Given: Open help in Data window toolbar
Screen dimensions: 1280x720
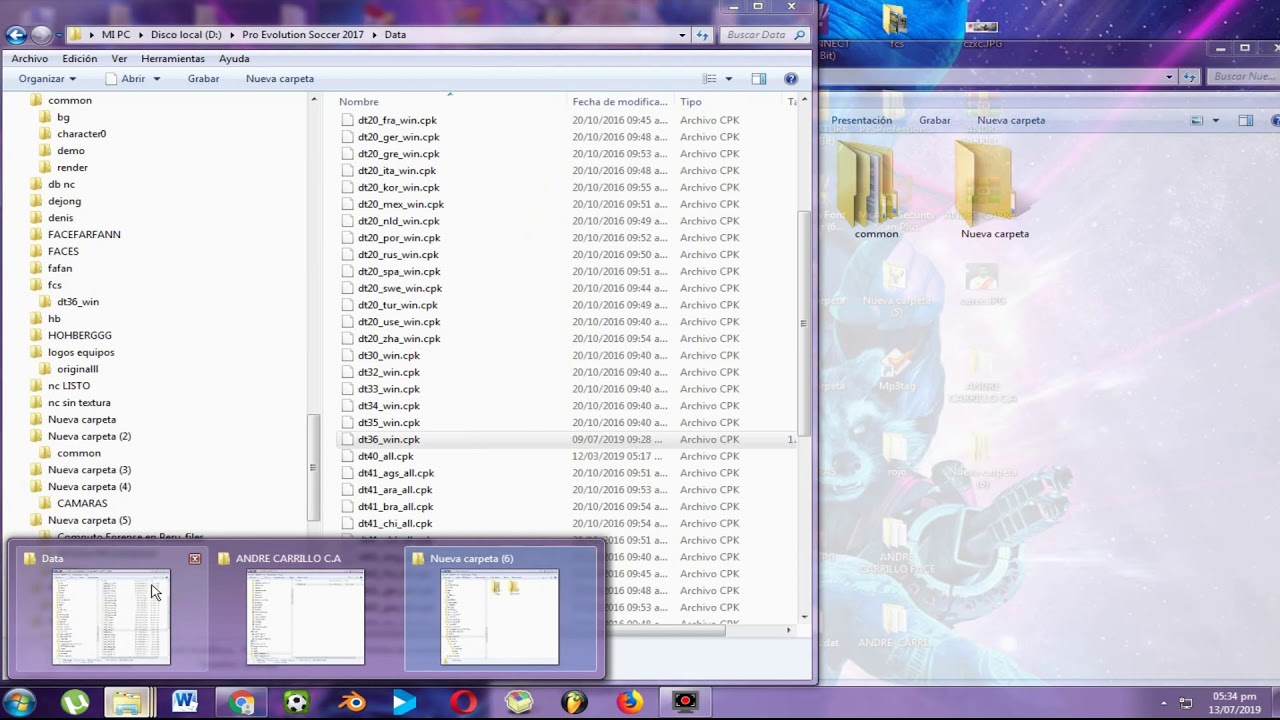Looking at the screenshot, I should pyautogui.click(x=791, y=79).
